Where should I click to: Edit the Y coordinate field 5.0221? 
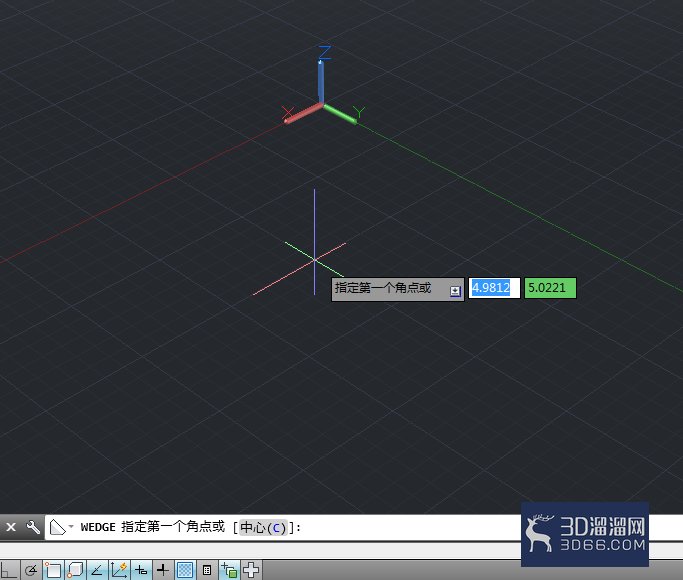550,288
